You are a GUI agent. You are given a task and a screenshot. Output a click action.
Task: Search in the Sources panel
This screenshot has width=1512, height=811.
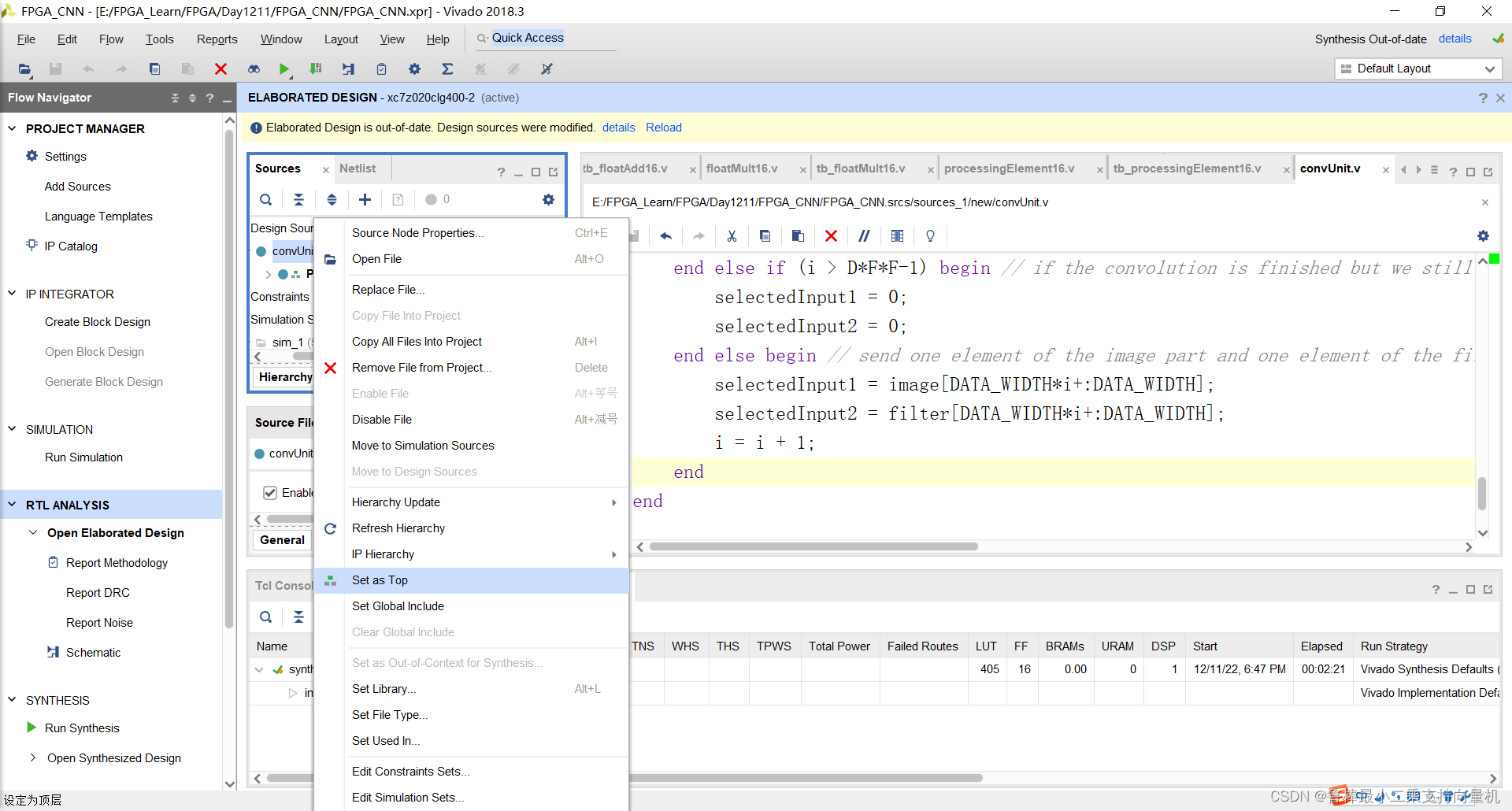coord(266,200)
